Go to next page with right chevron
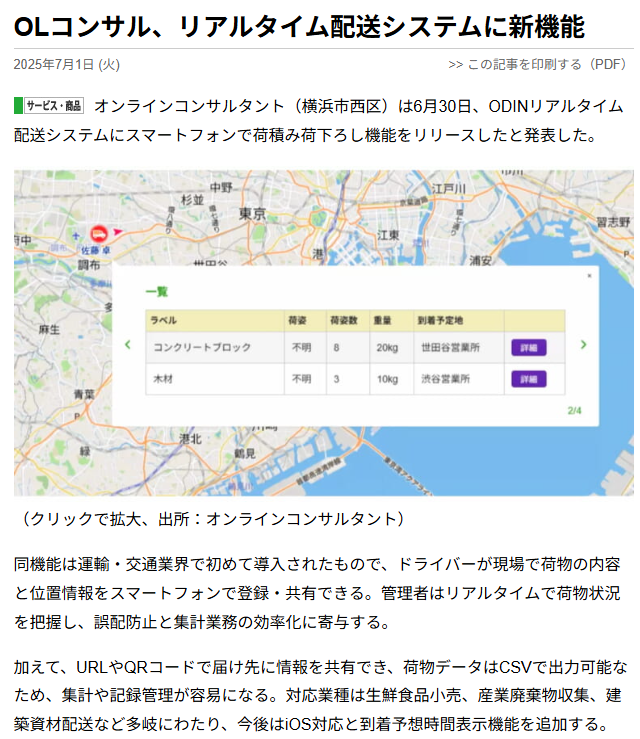The height and width of the screenshot is (739, 640). click(583, 345)
